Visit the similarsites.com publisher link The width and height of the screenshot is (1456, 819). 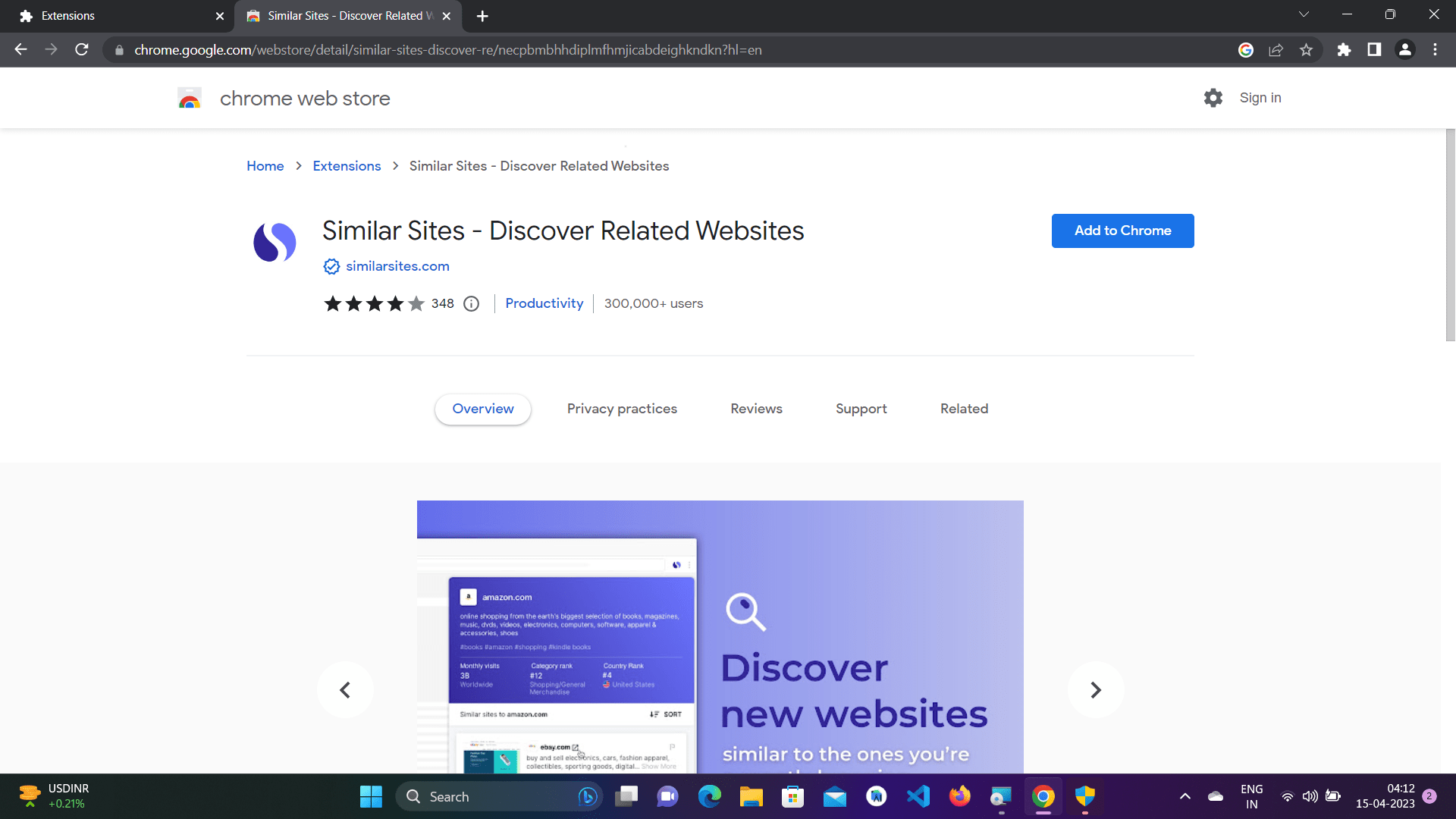pos(397,266)
